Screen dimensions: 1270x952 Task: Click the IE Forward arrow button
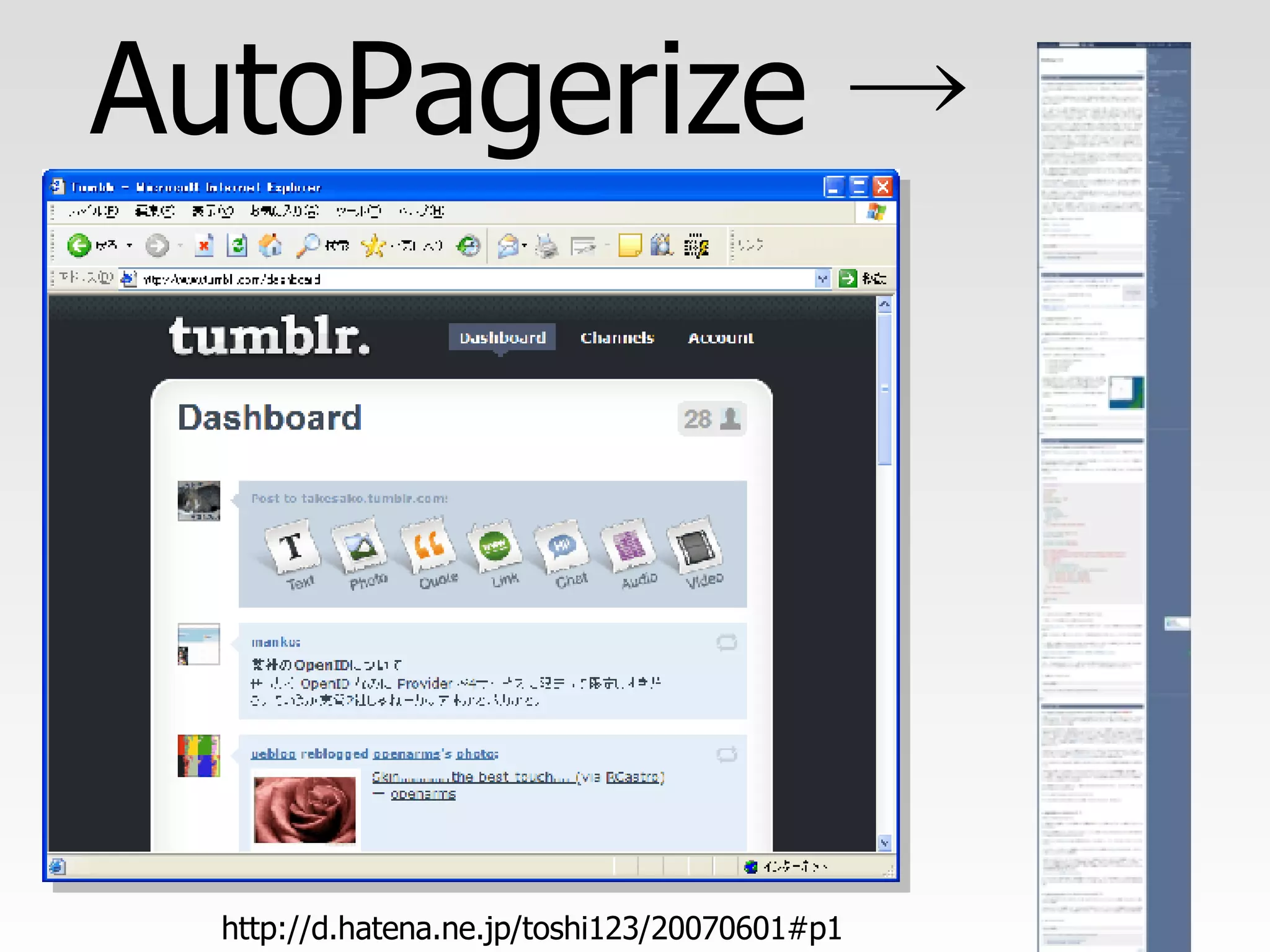[x=158, y=246]
